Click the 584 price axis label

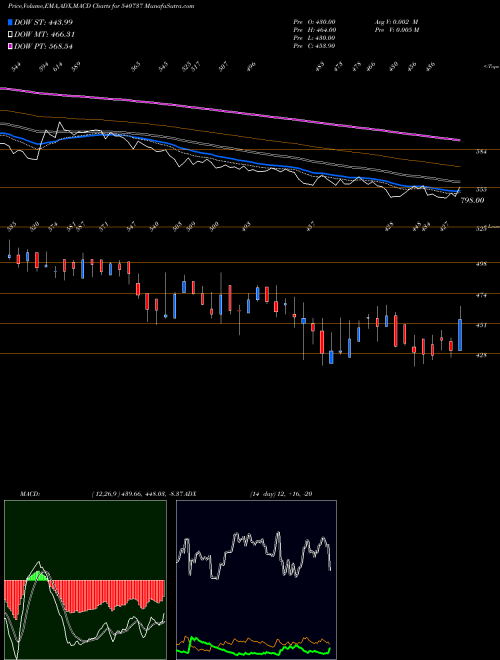click(481, 152)
